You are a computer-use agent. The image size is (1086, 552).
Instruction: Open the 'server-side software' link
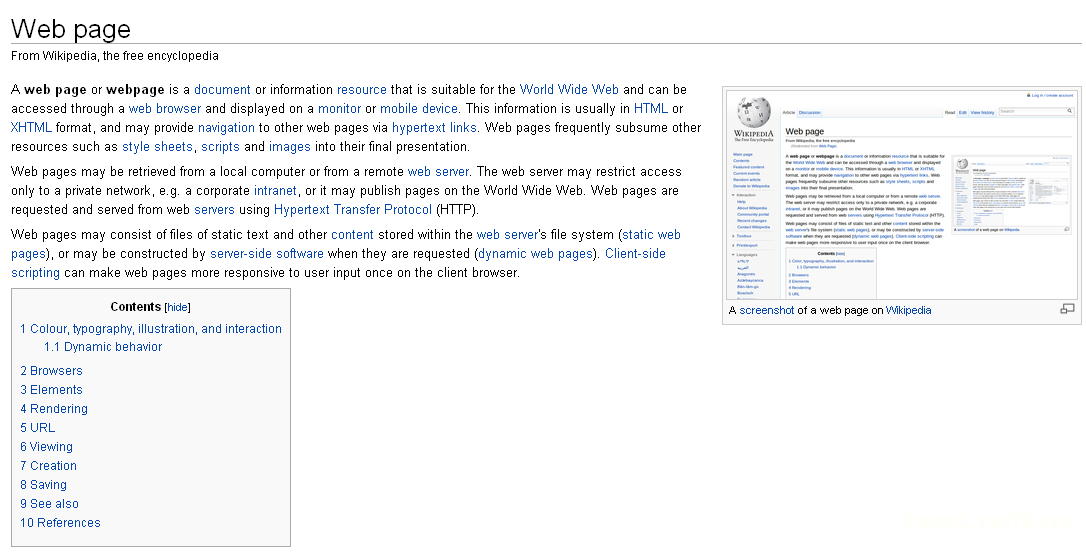(x=267, y=253)
